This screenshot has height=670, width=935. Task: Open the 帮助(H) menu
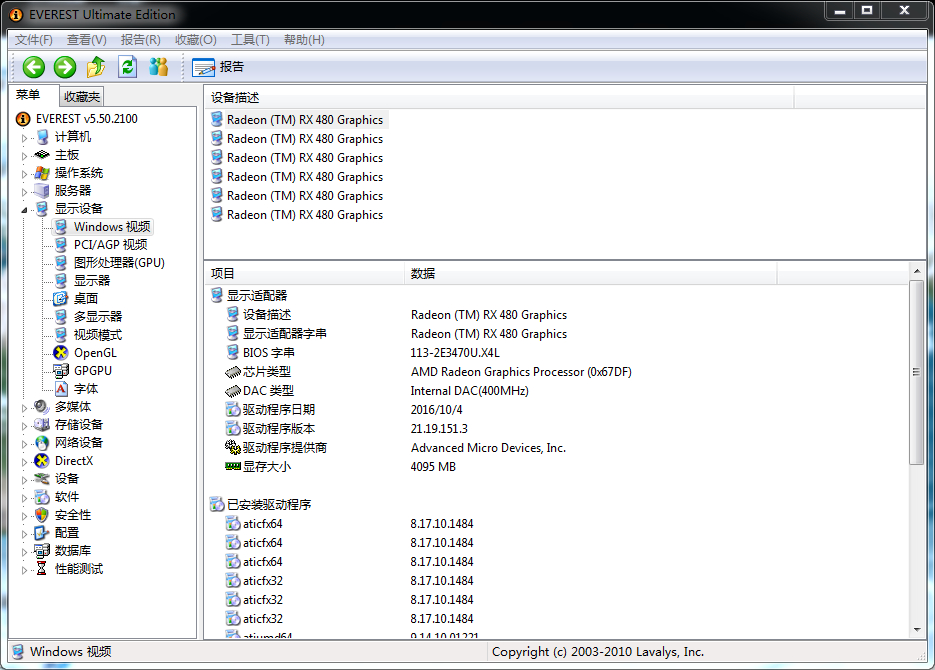click(x=304, y=40)
